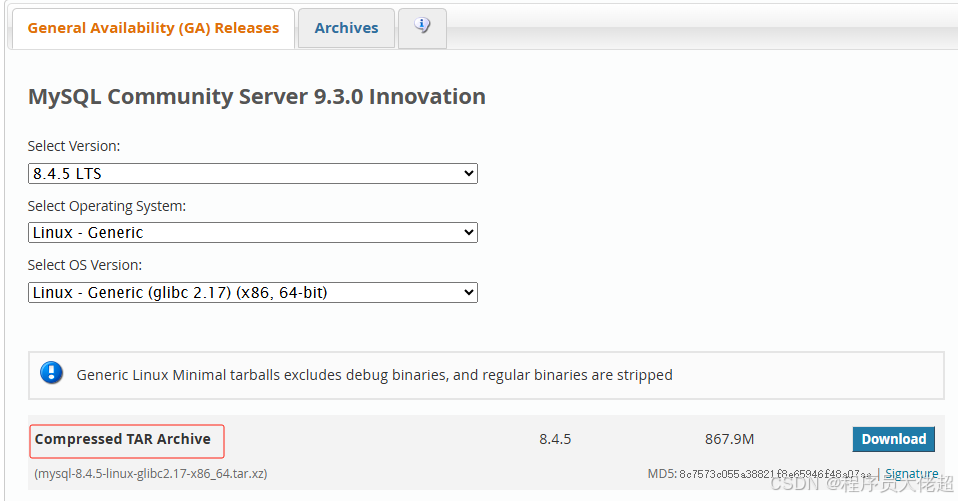Open the info icon tab
Image resolution: width=958 pixels, height=501 pixels.
[x=422, y=28]
